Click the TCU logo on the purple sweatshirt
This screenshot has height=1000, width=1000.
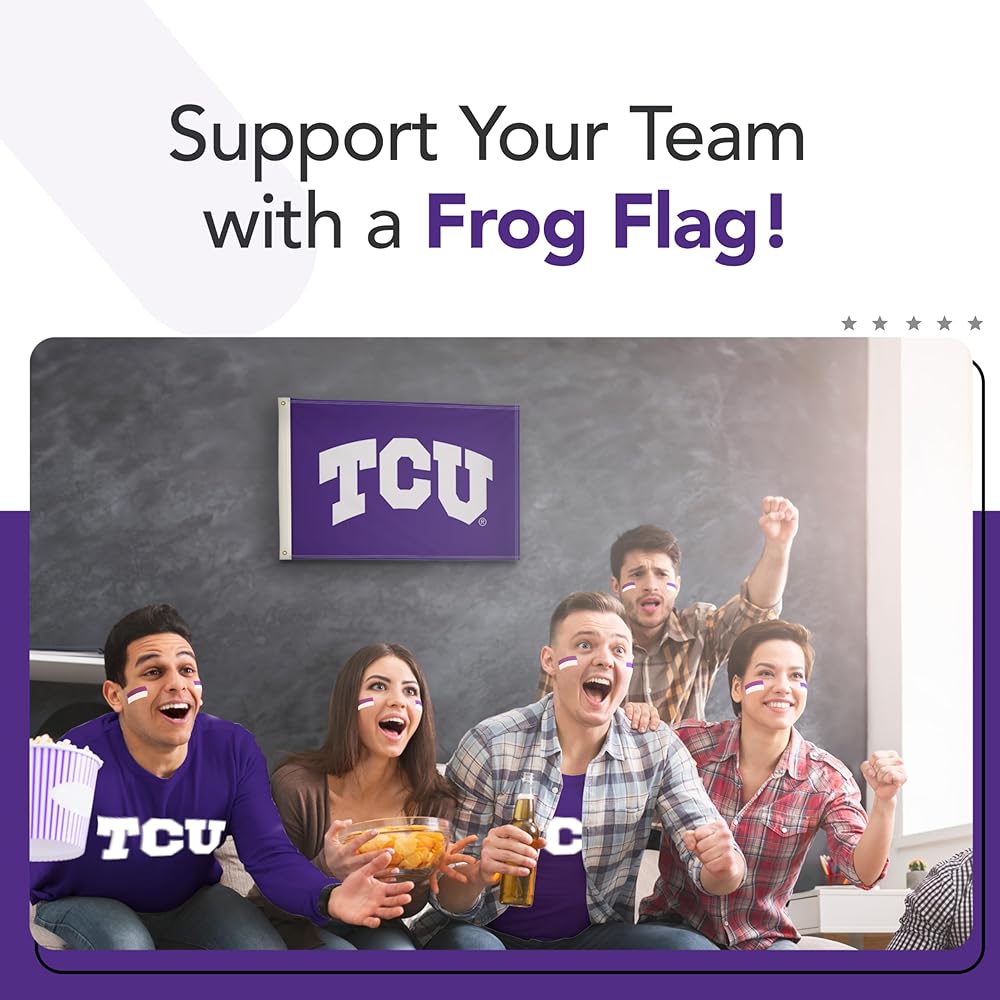click(161, 837)
